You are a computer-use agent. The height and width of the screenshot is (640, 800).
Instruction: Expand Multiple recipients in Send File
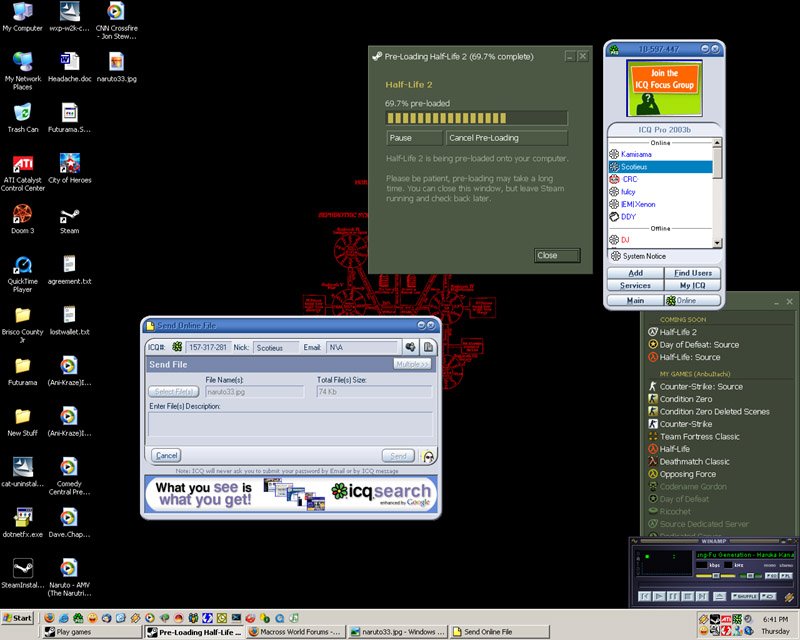pos(412,364)
